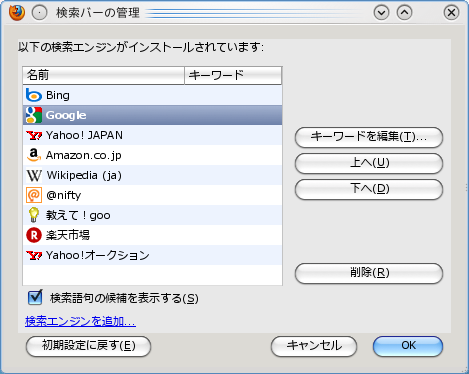Click the Bing search engine icon

(34, 95)
